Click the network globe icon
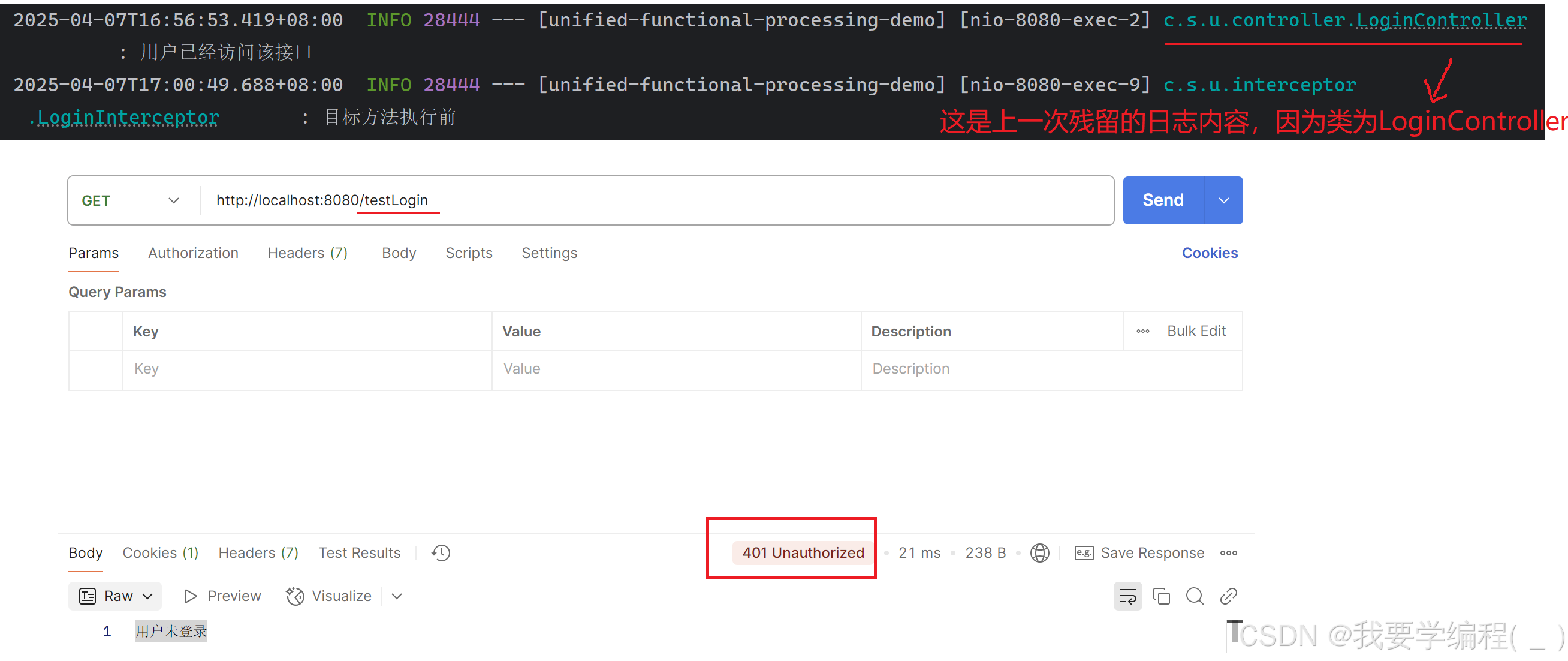This screenshot has height=661, width=1568. [x=1039, y=552]
